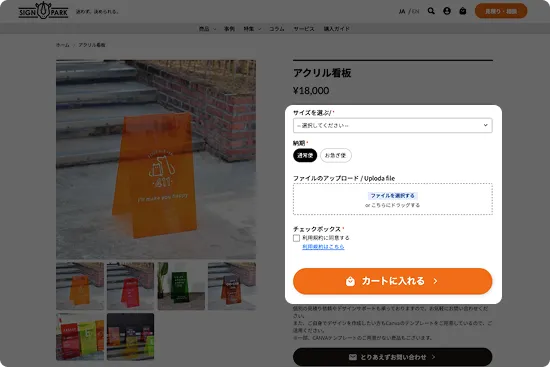Screen dimensions: 550x367
Task: Select the orange sign thumbnail
Action: tap(80, 286)
